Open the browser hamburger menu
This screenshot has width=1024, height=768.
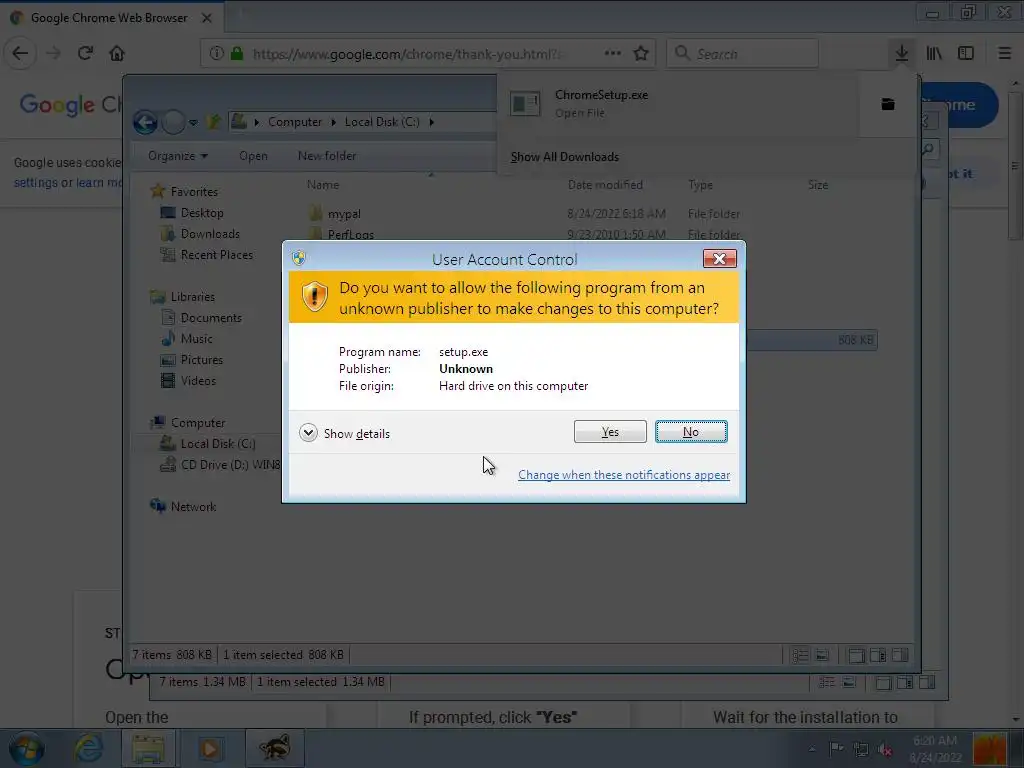point(1004,54)
